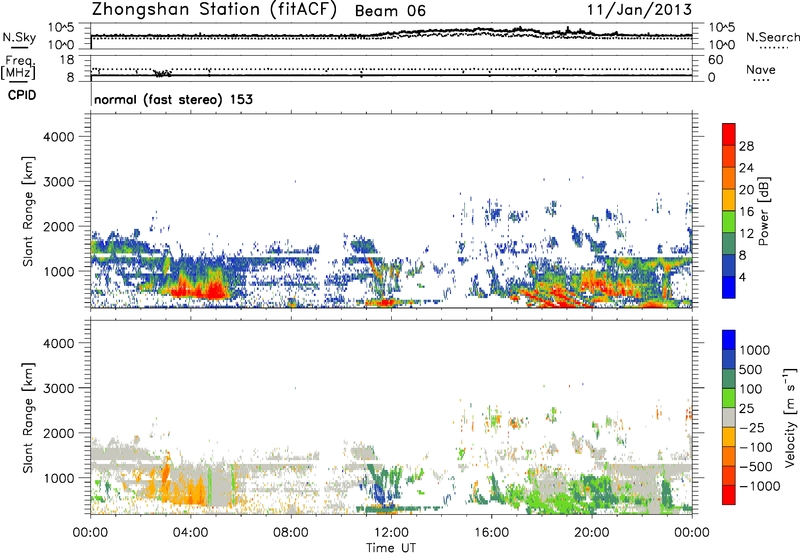This screenshot has width=800, height=554.
Task: Click the power colorbar value '4'
Action: click(743, 278)
